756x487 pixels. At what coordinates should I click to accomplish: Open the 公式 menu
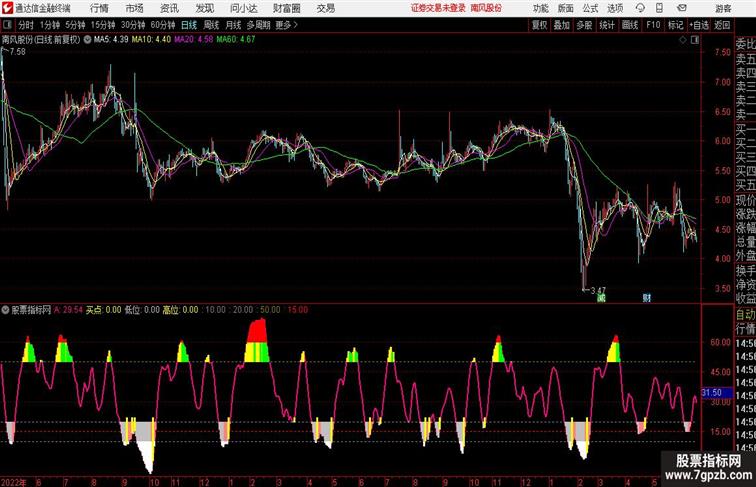(590, 8)
